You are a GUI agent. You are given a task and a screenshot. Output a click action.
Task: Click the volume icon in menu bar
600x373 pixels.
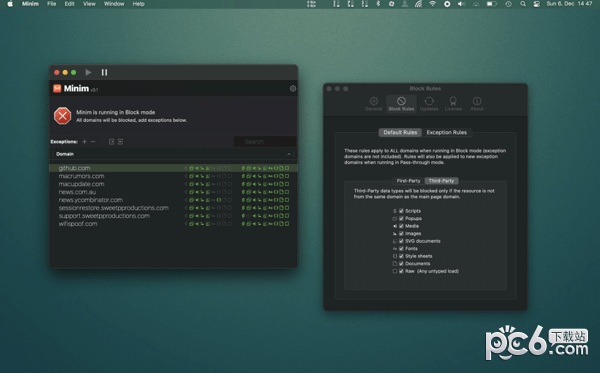pos(461,4)
